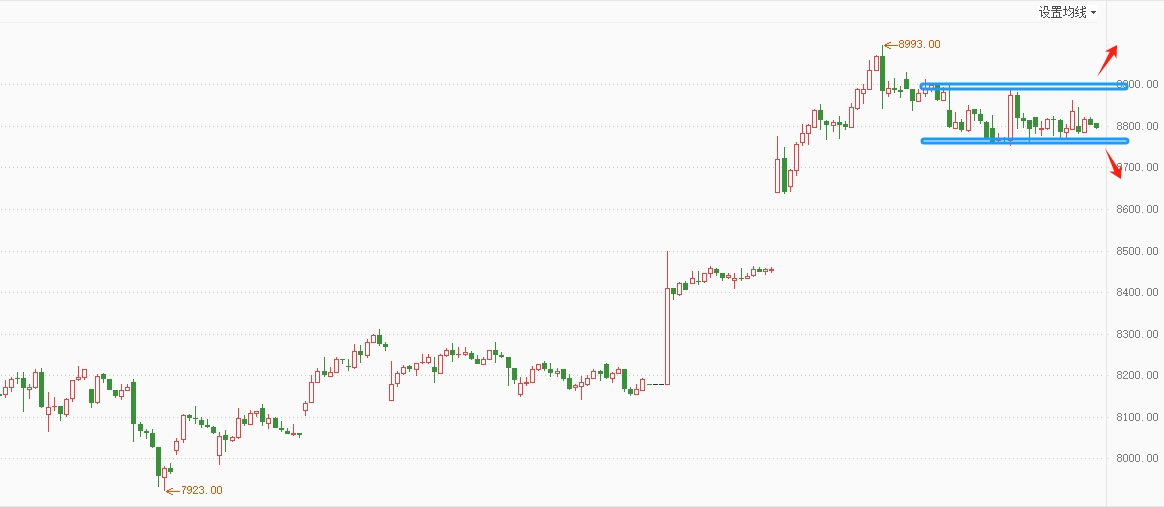The width and height of the screenshot is (1164, 507).
Task: Click the 8200.00 price axis label
Action: point(1137,376)
